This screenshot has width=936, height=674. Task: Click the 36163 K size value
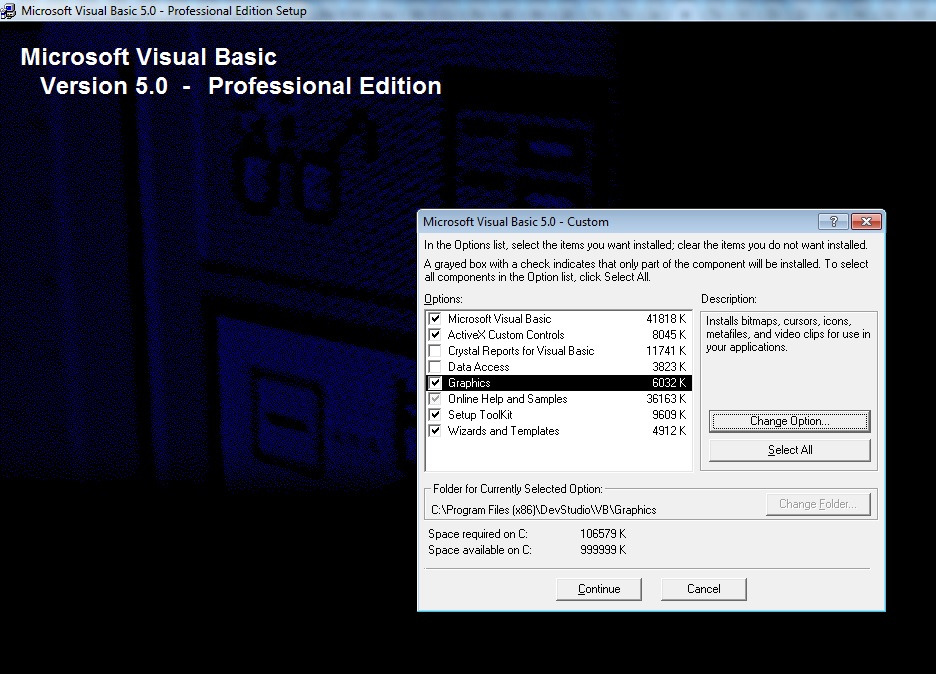point(666,399)
